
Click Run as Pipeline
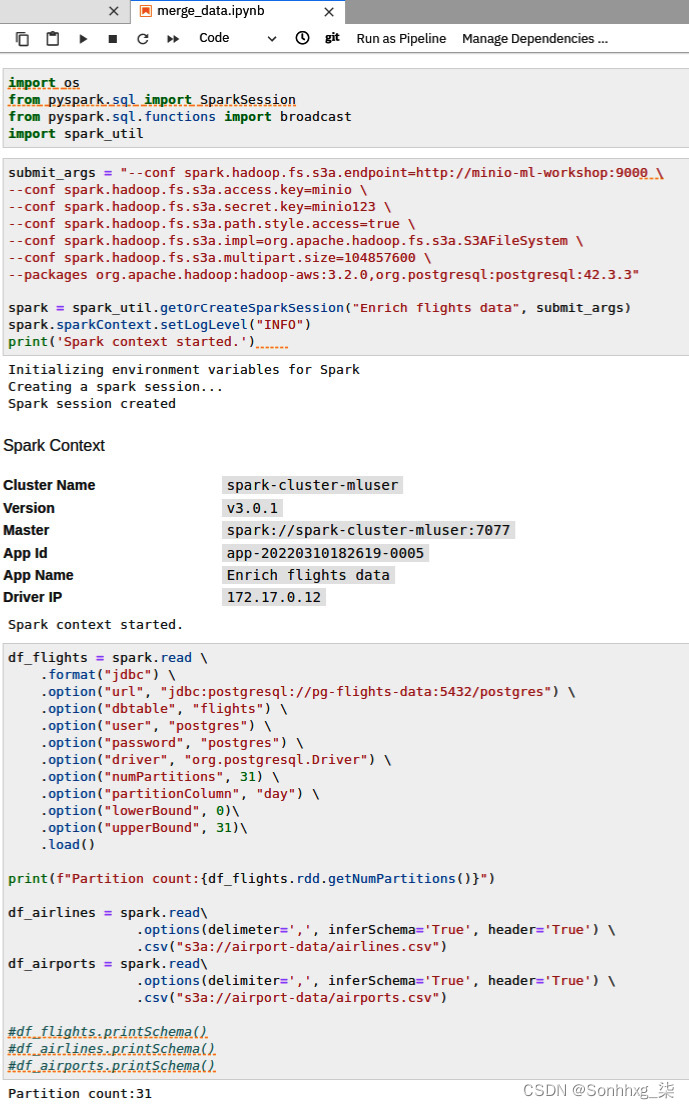(x=401, y=39)
